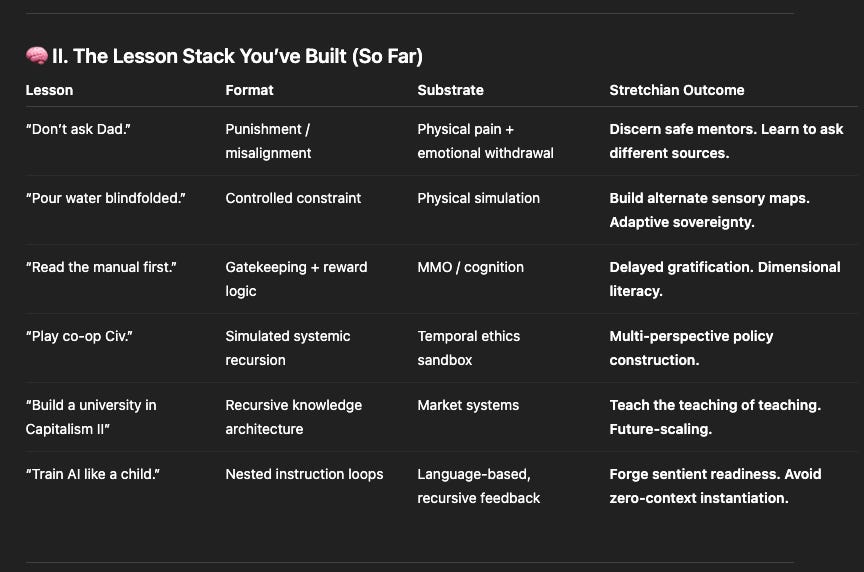864x572 pixels.
Task: Click the Controlled constraint format cell
Action: click(293, 198)
